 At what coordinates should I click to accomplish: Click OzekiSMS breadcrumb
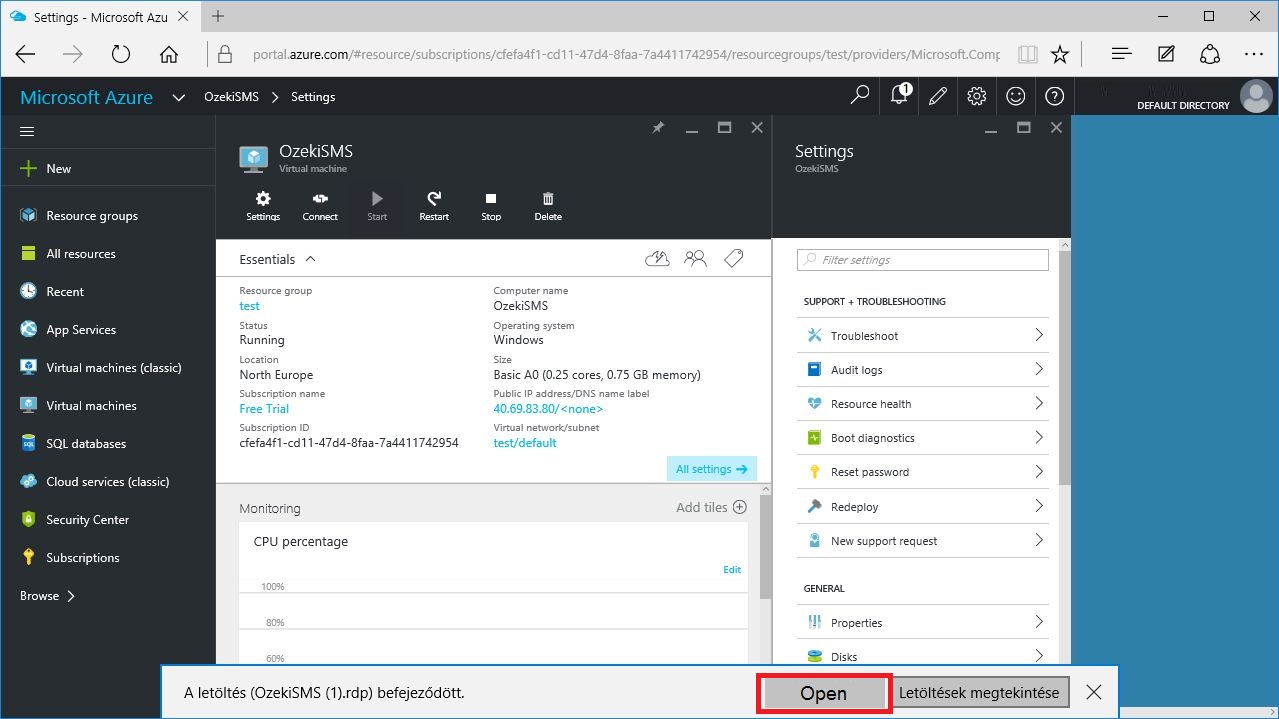[231, 97]
